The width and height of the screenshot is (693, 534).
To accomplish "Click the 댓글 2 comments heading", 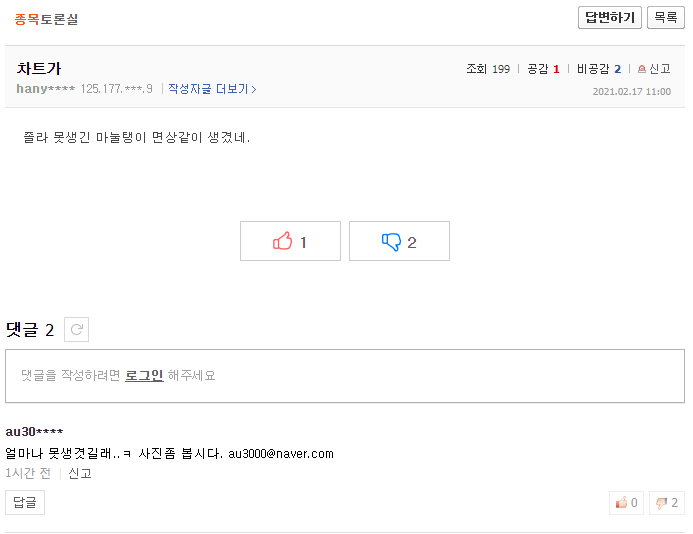I will (x=30, y=330).
